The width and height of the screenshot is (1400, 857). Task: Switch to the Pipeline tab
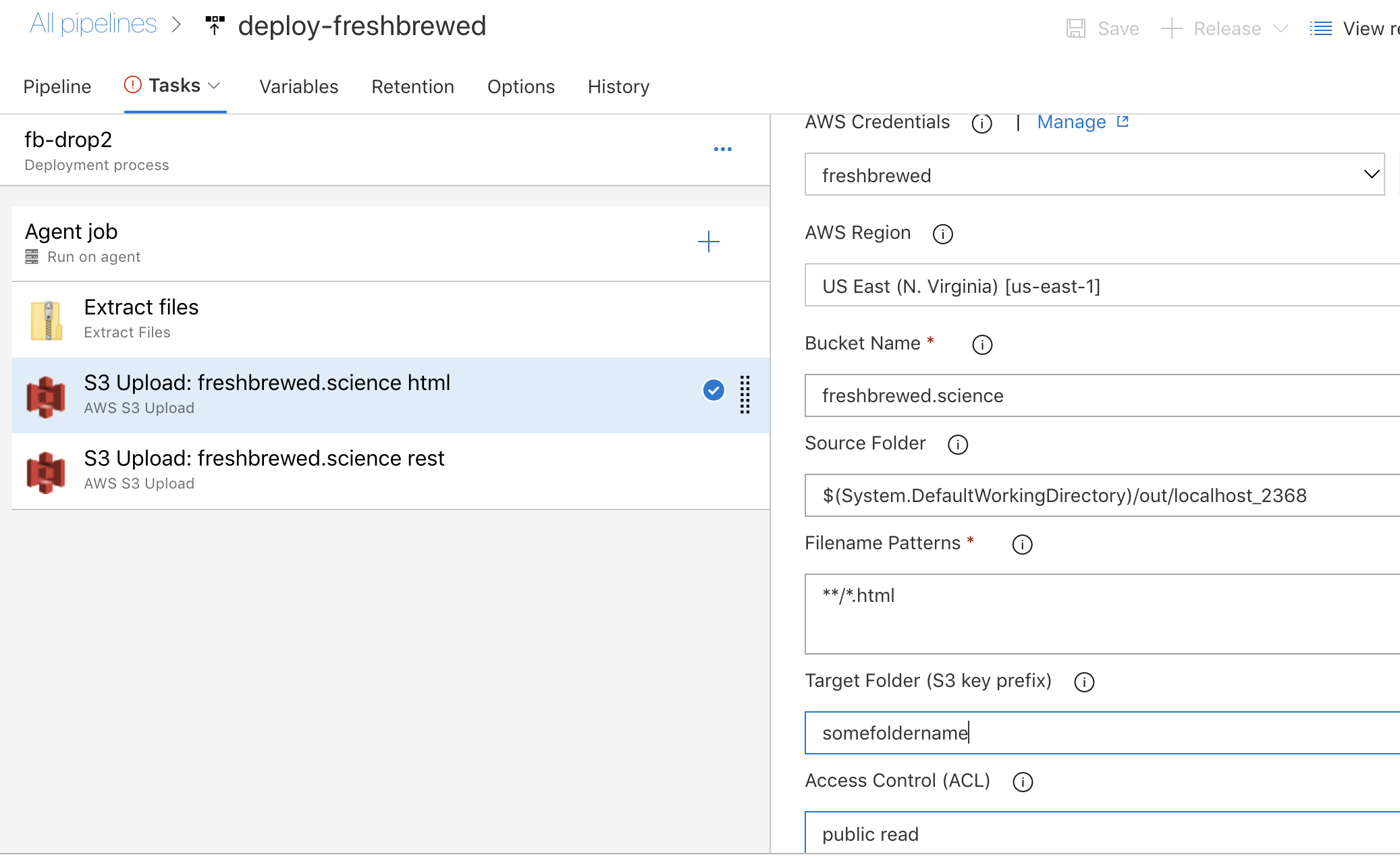57,86
